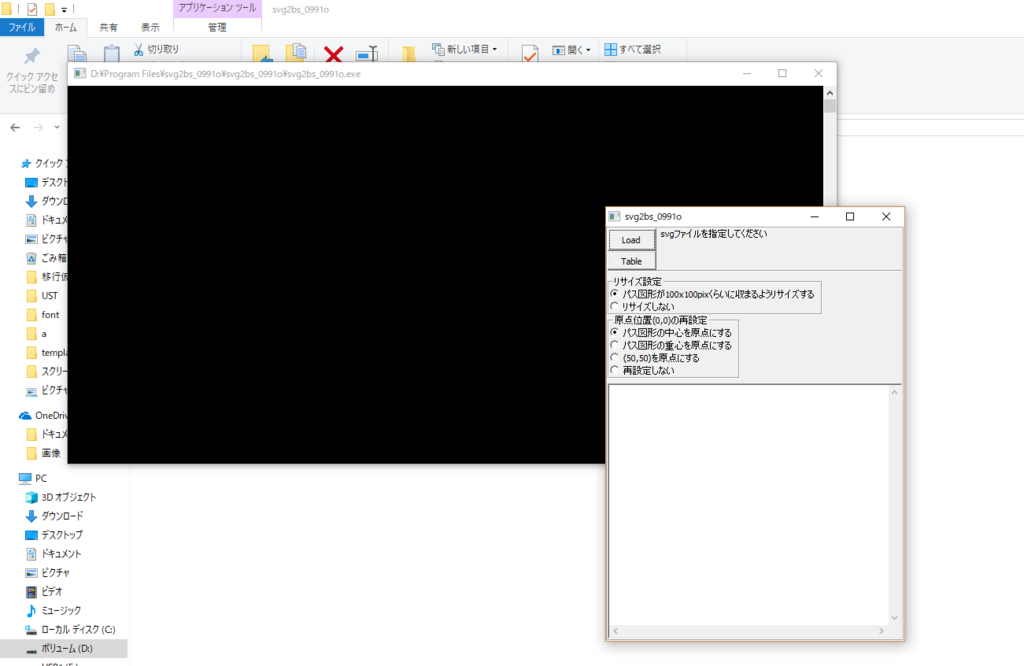
Task: Open the 管理 ribbon tab
Action: (217, 27)
